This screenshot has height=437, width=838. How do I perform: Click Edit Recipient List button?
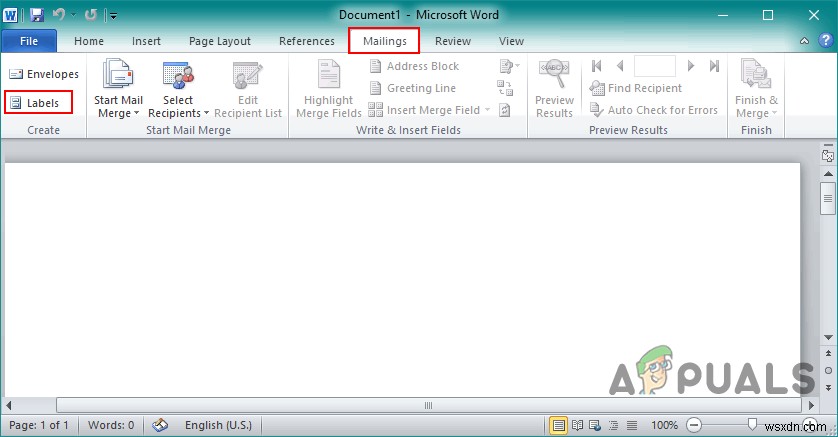pyautogui.click(x=247, y=90)
